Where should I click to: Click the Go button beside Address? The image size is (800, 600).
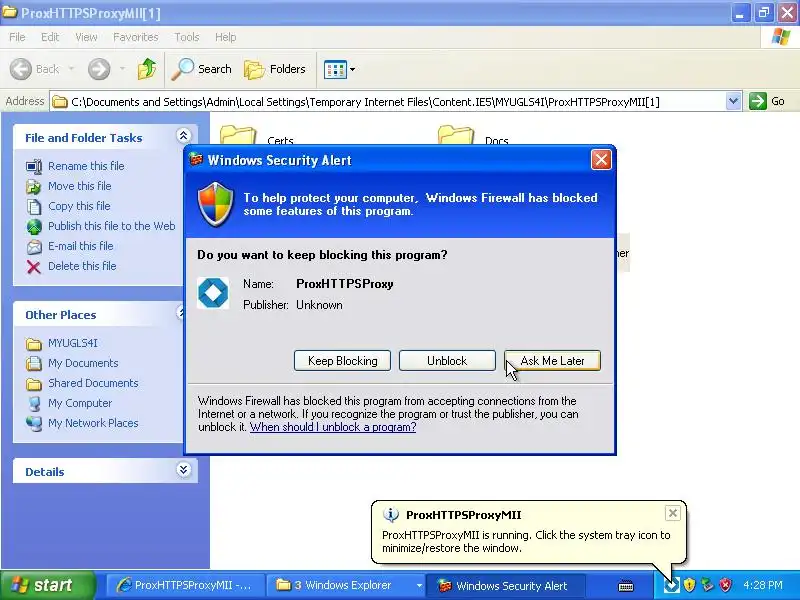click(766, 101)
